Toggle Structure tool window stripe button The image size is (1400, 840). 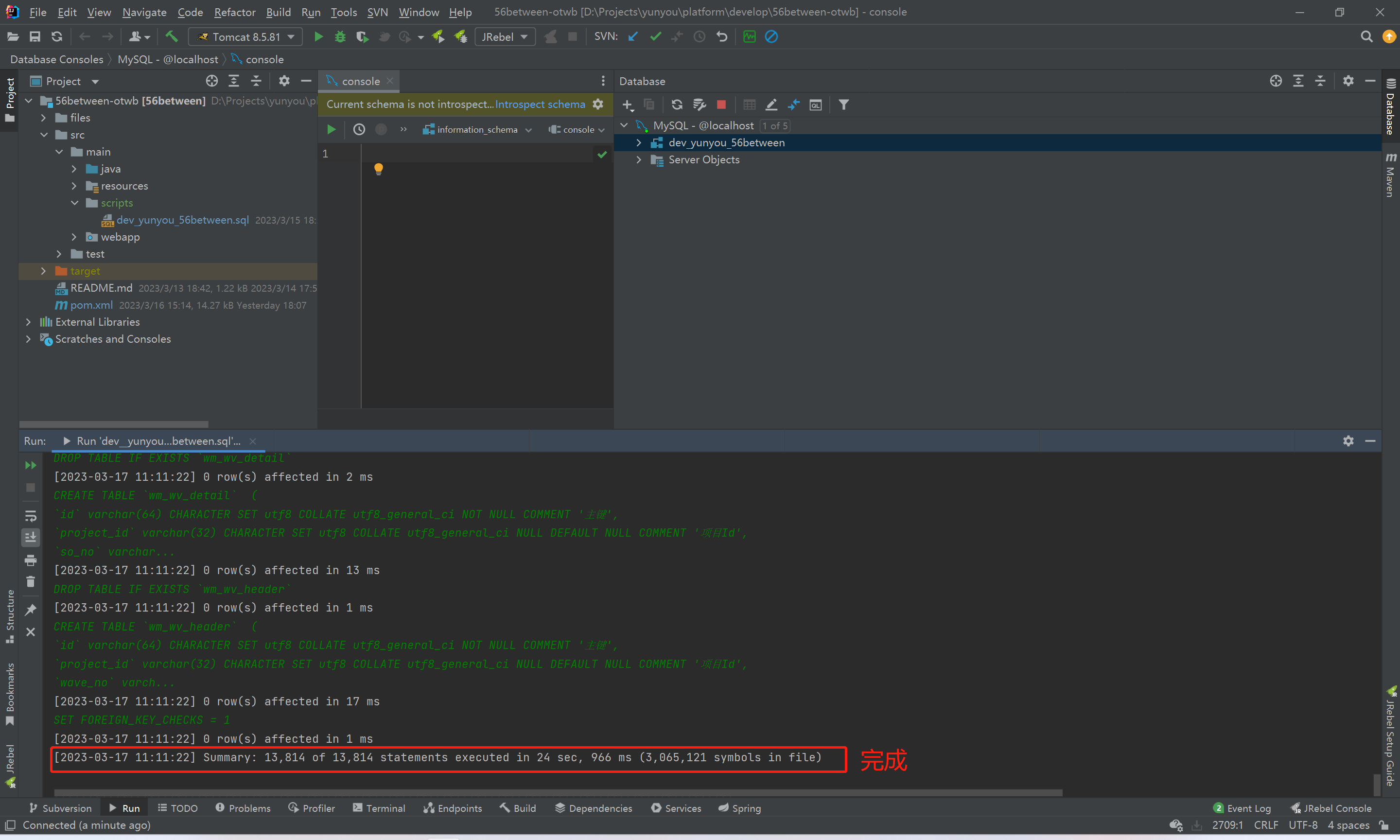point(10,616)
